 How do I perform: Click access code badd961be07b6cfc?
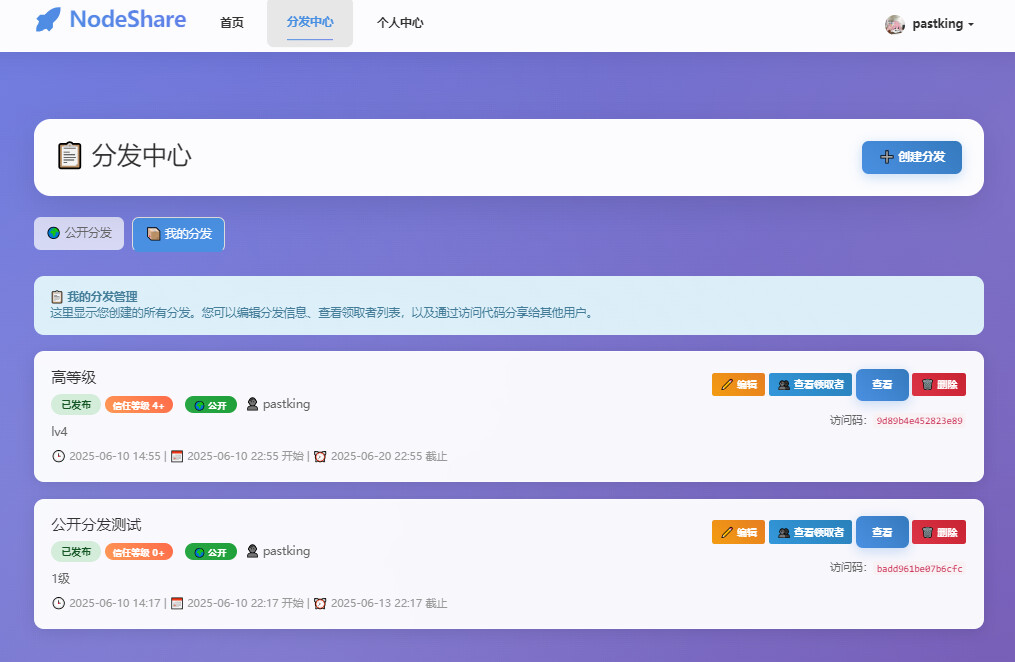919,568
